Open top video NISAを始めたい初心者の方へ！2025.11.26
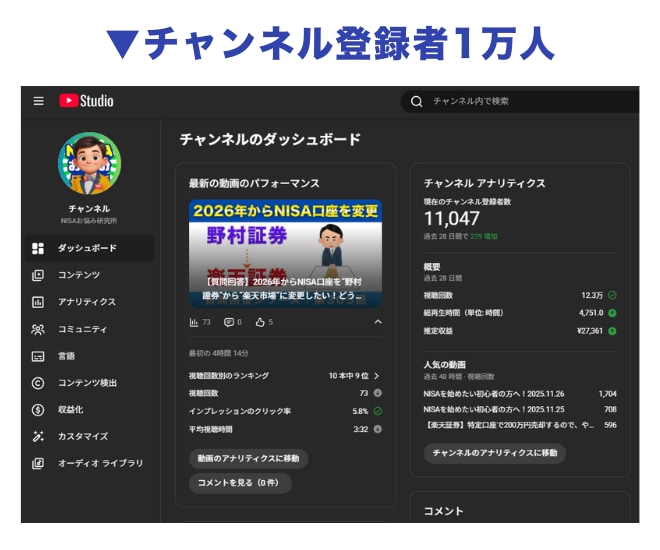The image size is (660, 550). click(x=494, y=394)
